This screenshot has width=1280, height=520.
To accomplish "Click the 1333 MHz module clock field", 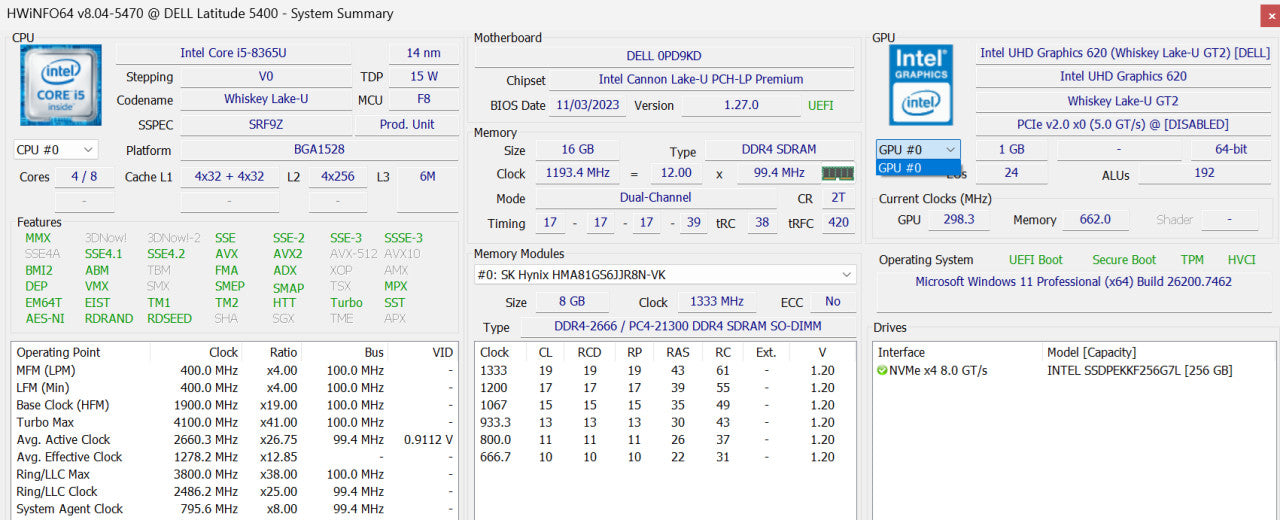I will point(717,301).
